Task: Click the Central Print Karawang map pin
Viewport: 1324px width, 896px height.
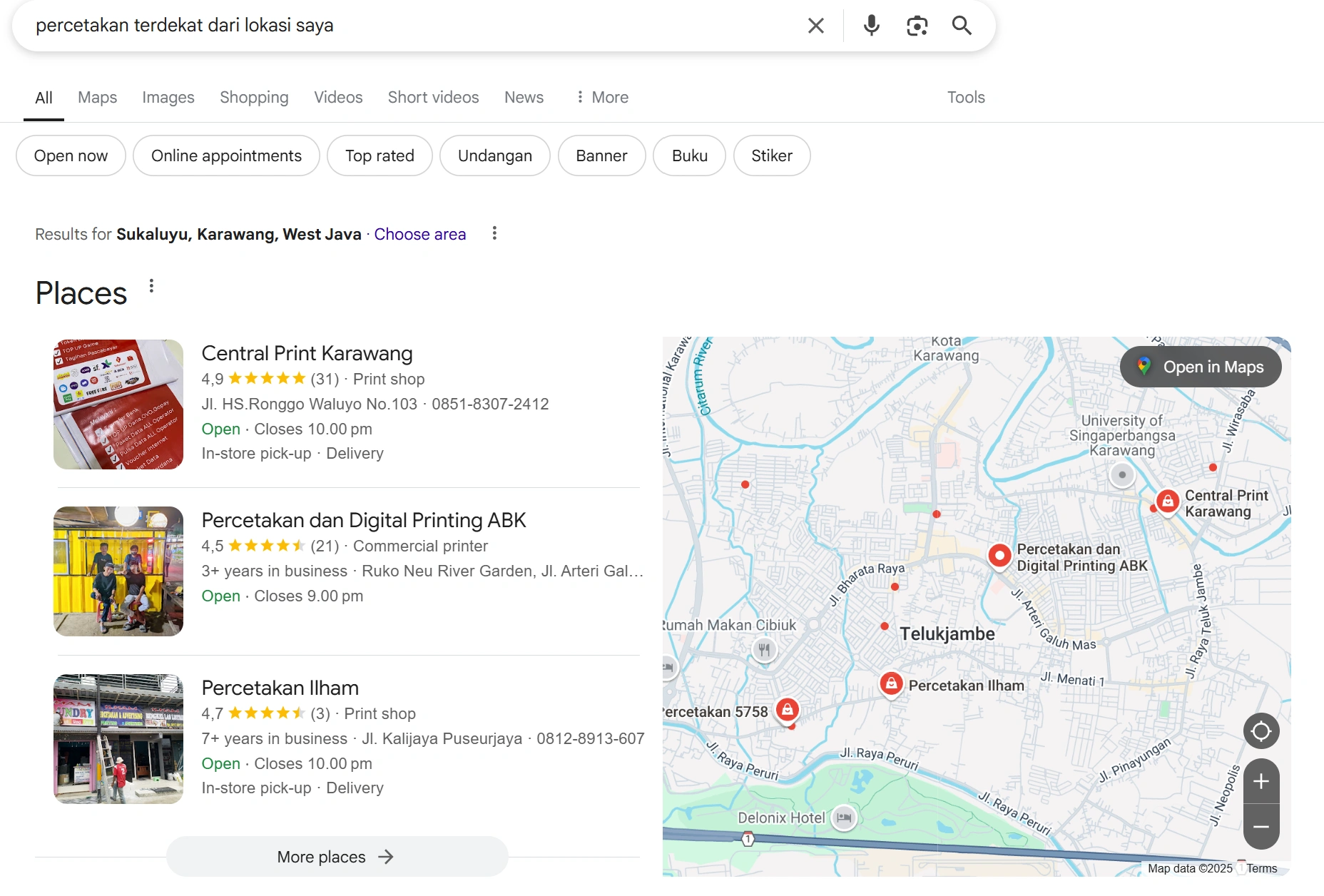Action: 1167,501
